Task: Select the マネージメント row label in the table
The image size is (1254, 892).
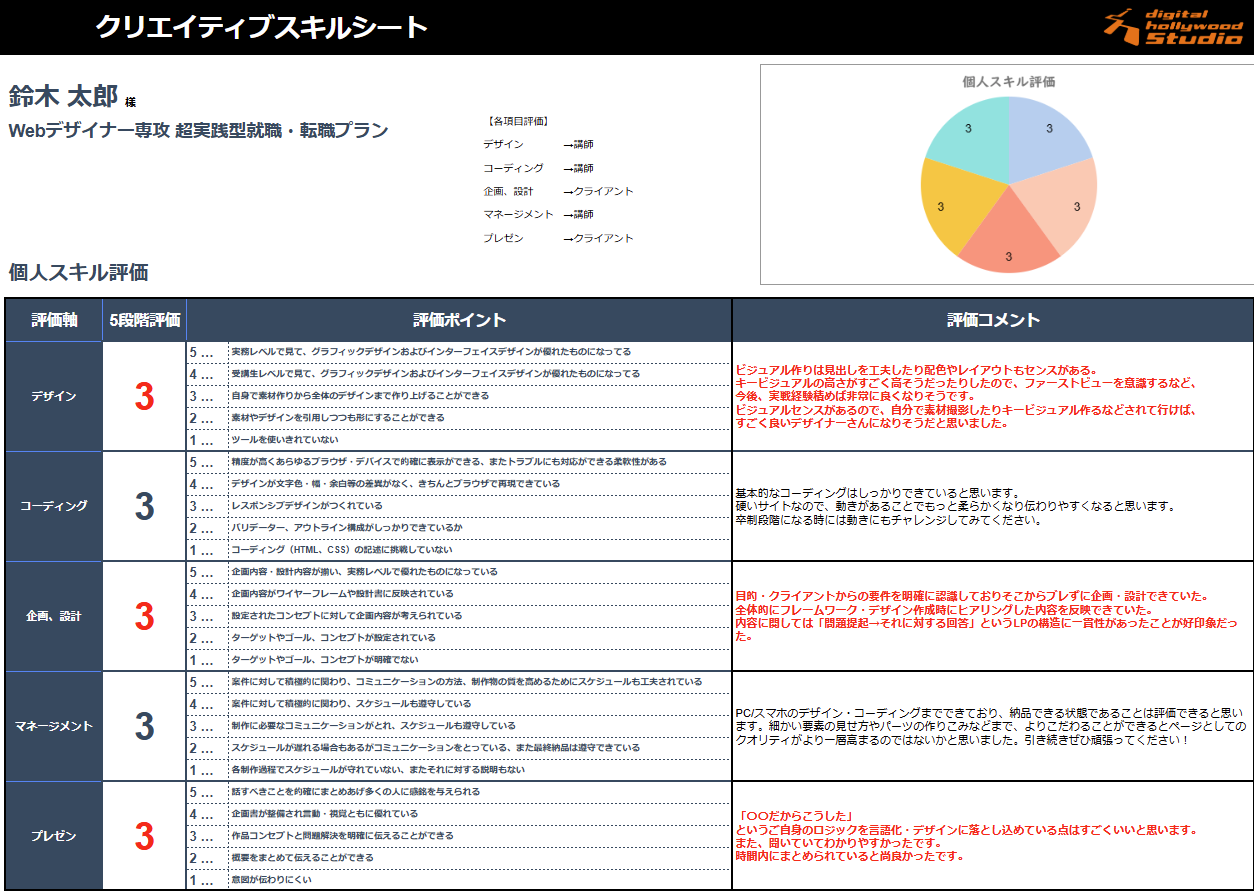Action: click(54, 726)
